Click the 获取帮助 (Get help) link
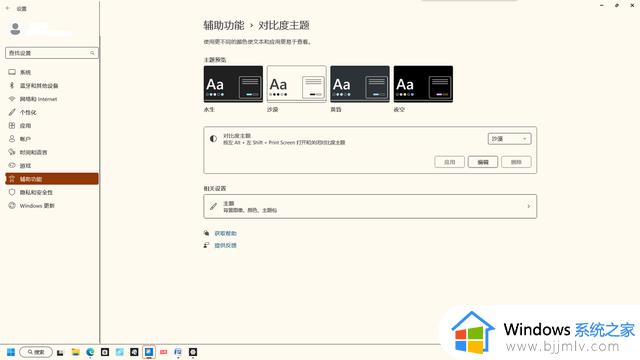The height and width of the screenshot is (360, 640). (226, 233)
